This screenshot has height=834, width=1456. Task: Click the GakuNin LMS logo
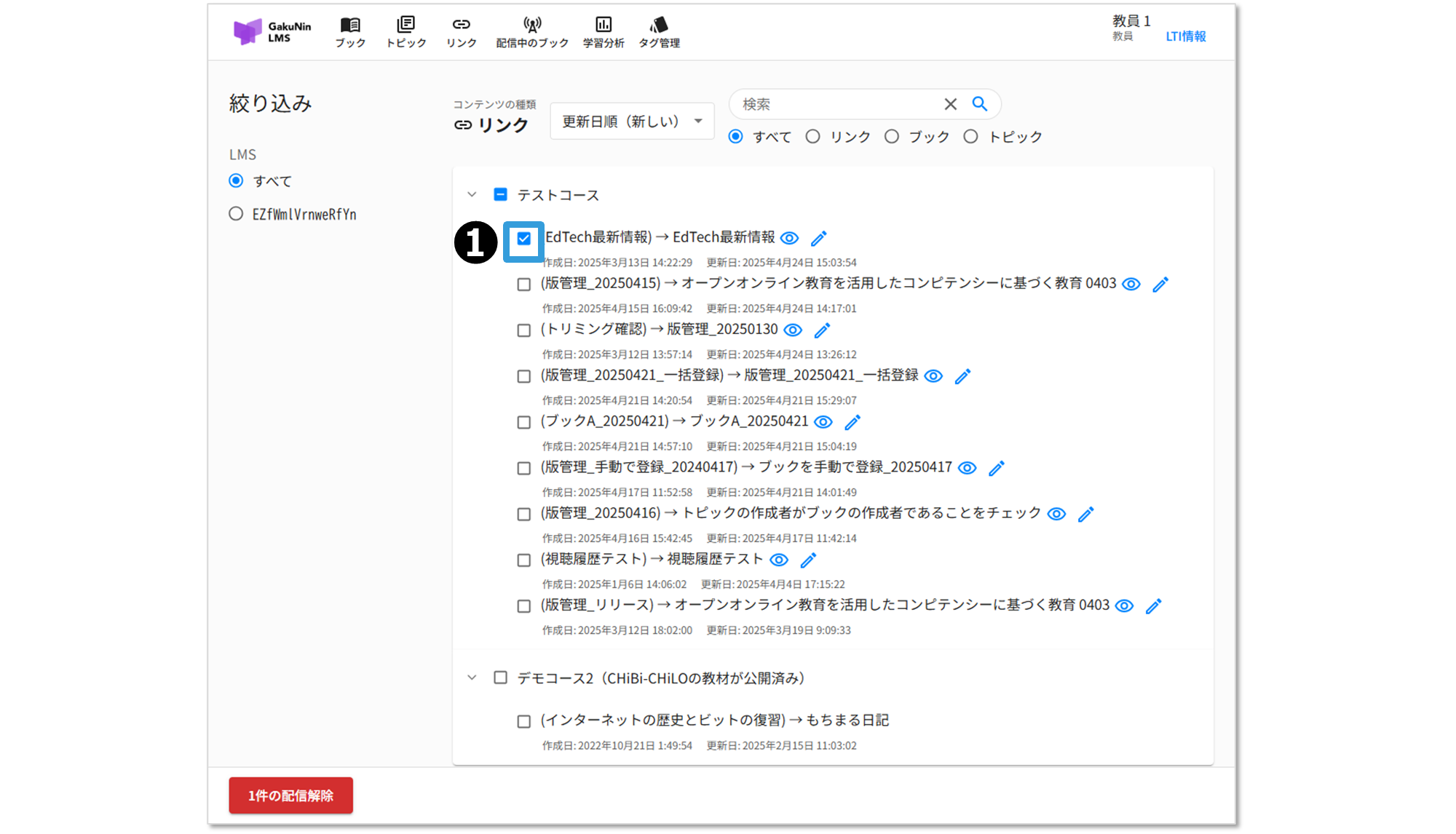coord(272,32)
